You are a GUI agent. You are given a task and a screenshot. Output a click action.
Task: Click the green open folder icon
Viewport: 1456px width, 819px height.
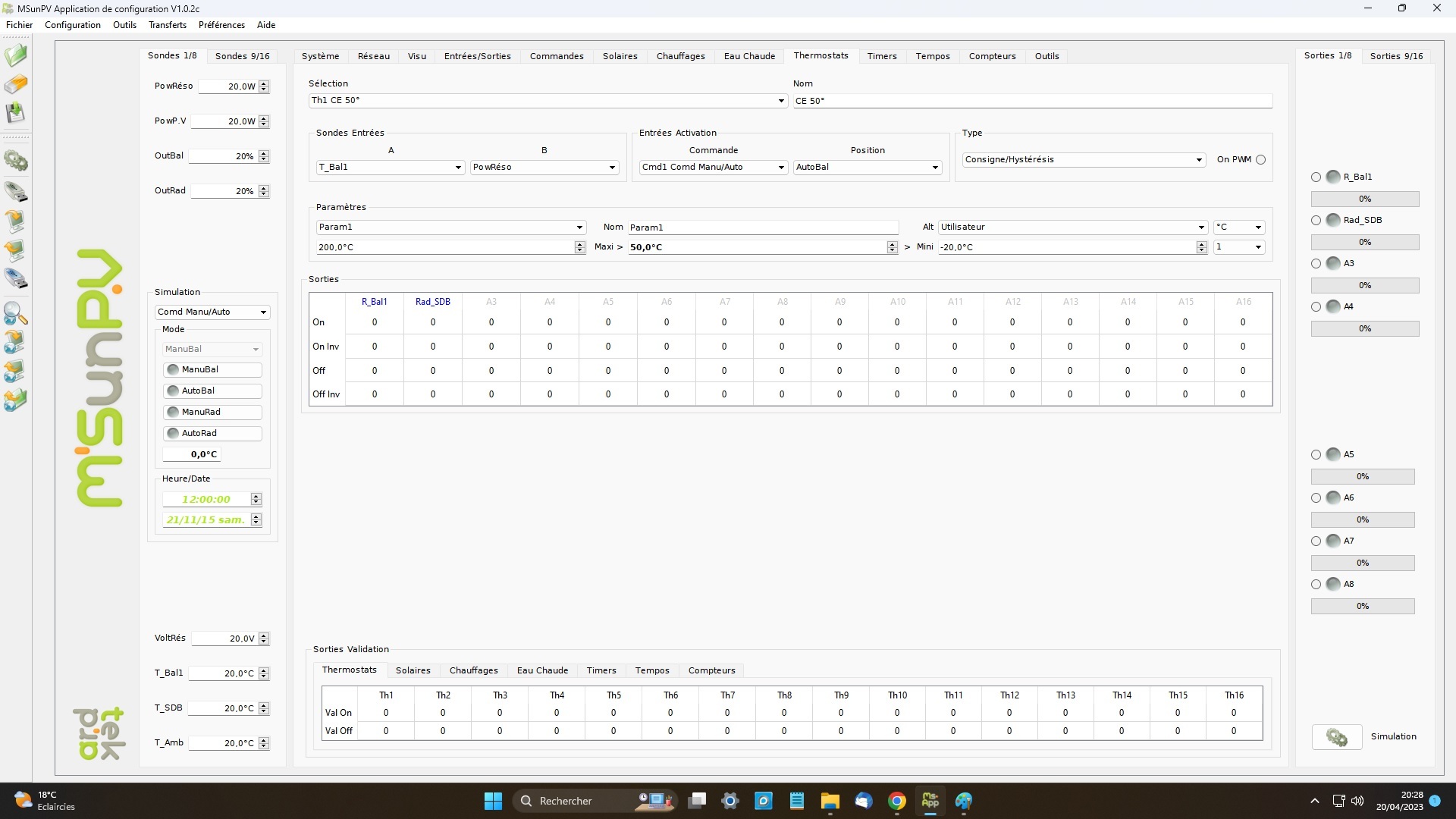click(15, 55)
